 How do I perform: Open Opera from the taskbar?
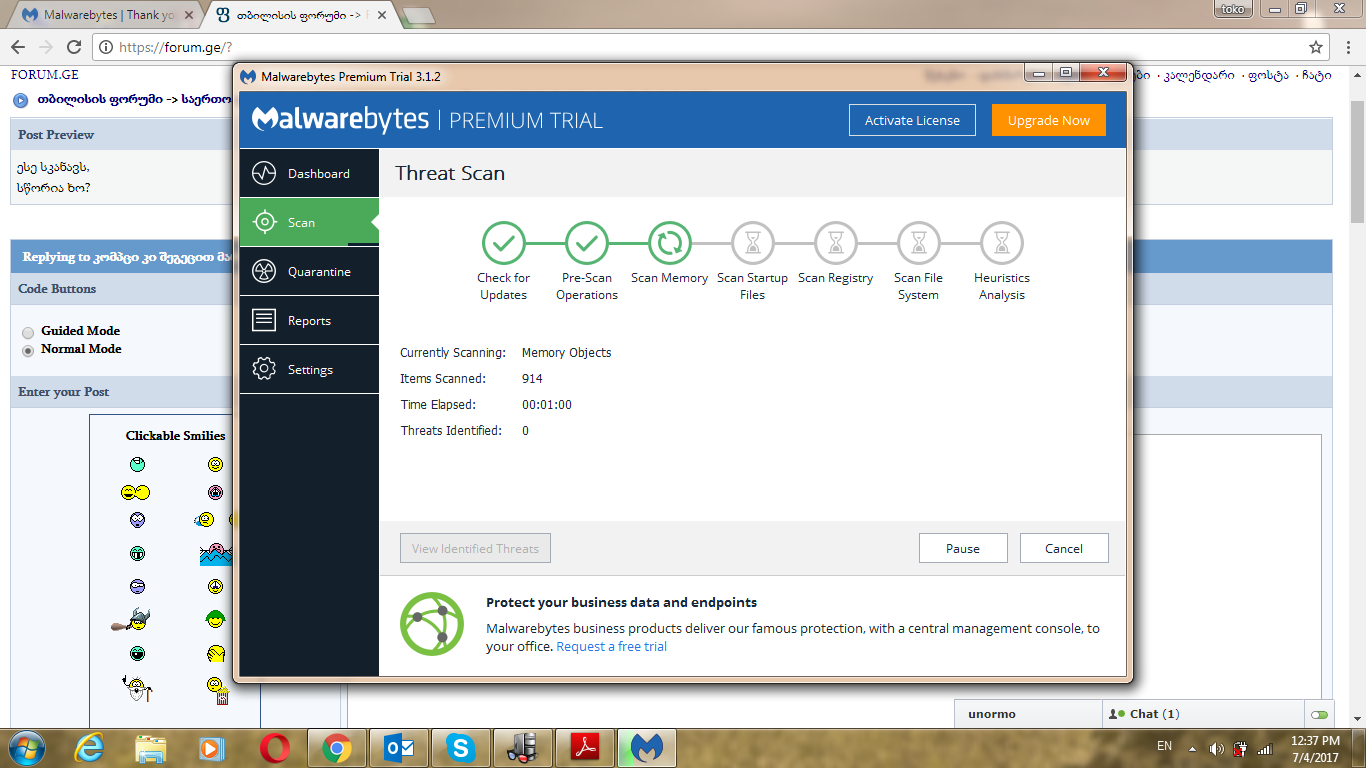tap(274, 748)
